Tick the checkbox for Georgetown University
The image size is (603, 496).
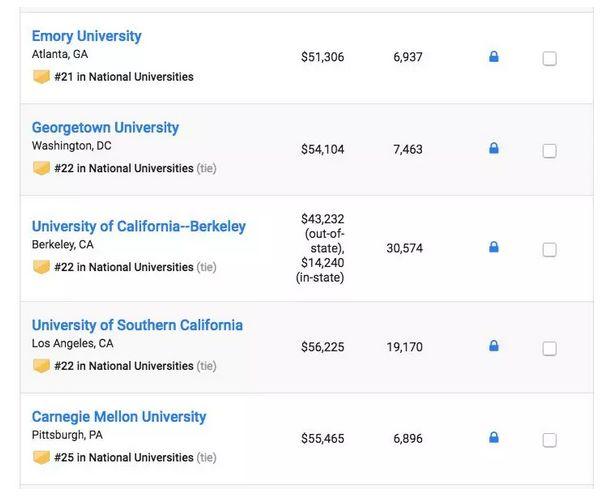[x=549, y=150]
